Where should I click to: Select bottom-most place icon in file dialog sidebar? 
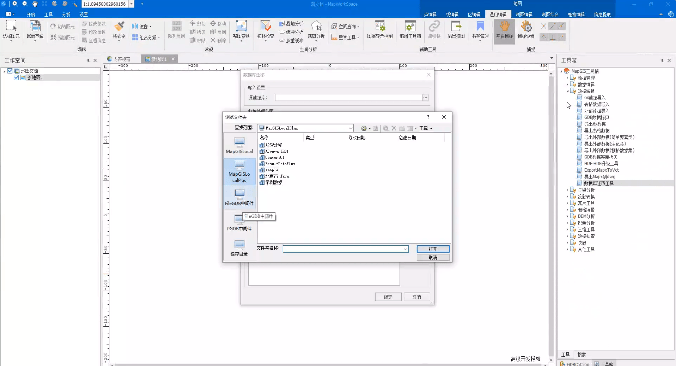point(239,247)
